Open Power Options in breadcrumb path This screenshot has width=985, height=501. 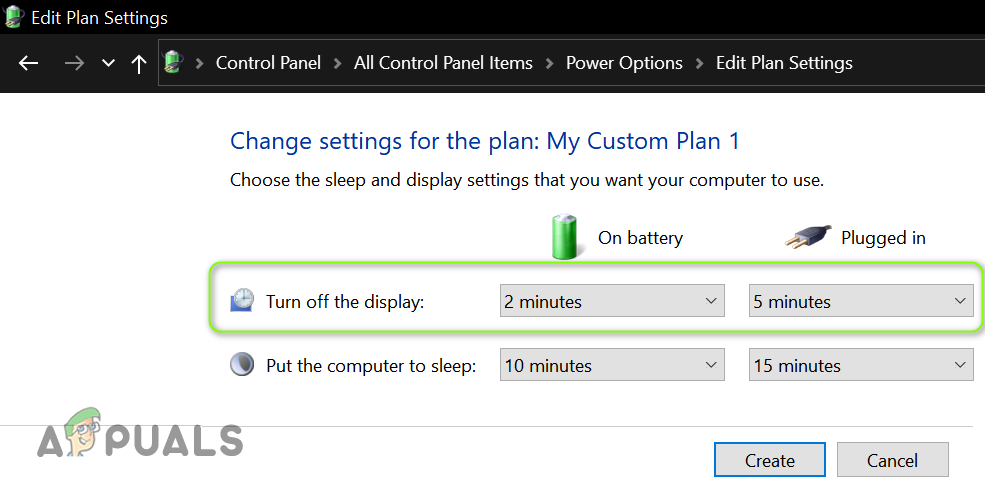point(624,63)
